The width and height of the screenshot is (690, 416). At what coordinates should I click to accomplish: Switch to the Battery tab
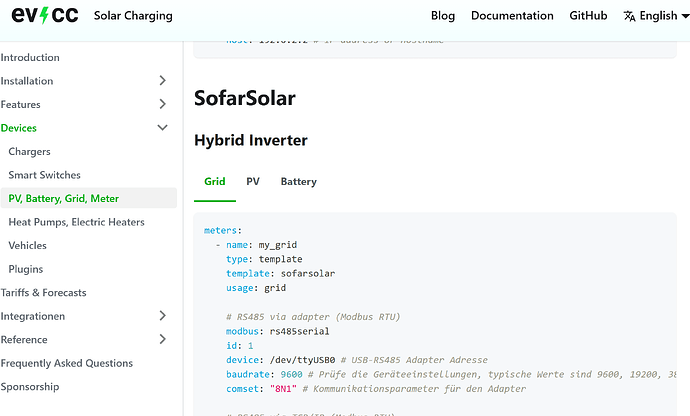point(298,182)
